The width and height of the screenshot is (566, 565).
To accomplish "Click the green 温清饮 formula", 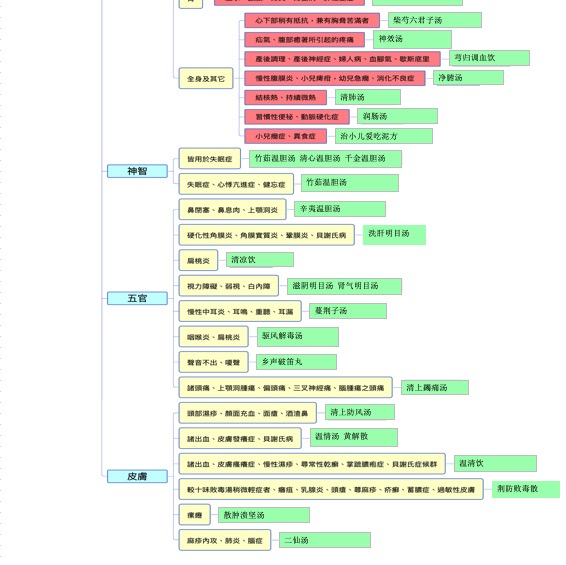I will (495, 464).
